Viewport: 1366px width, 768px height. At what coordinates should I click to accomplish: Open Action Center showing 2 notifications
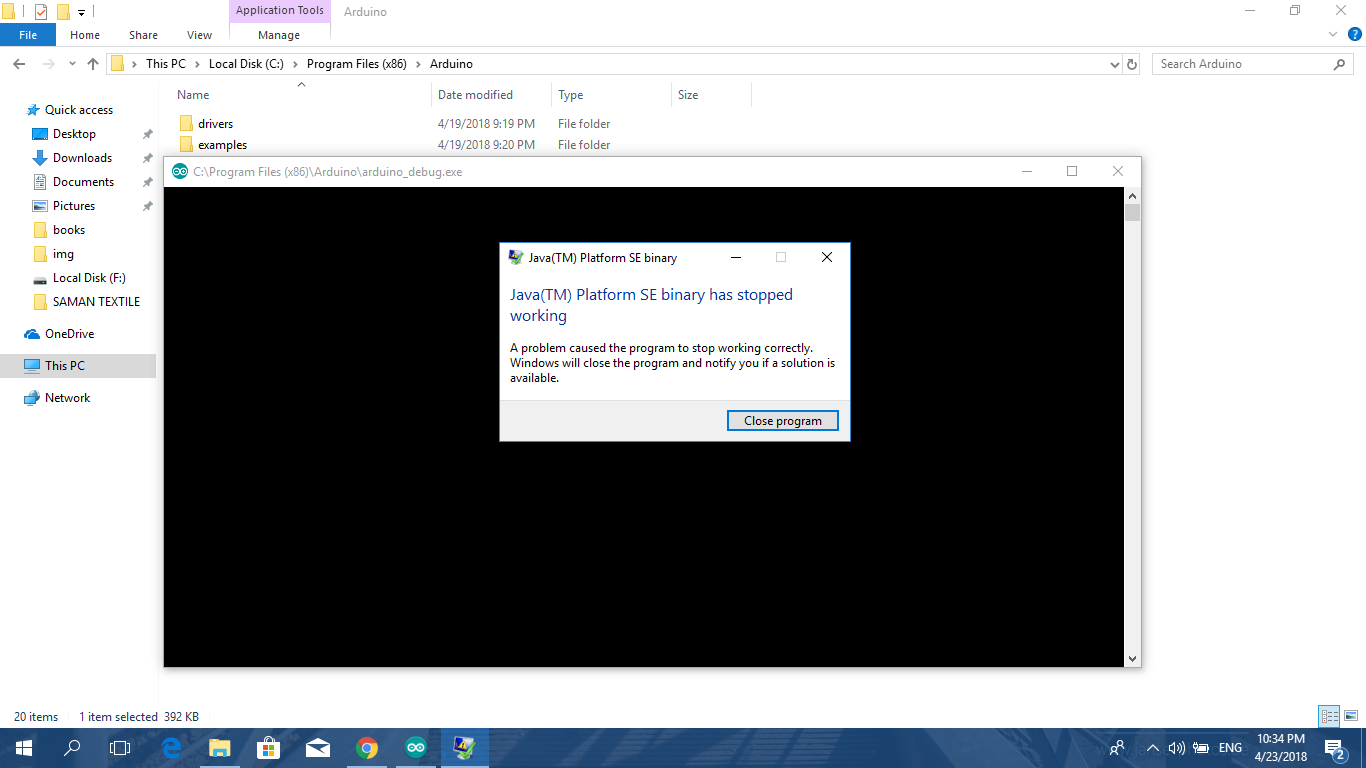point(1334,747)
